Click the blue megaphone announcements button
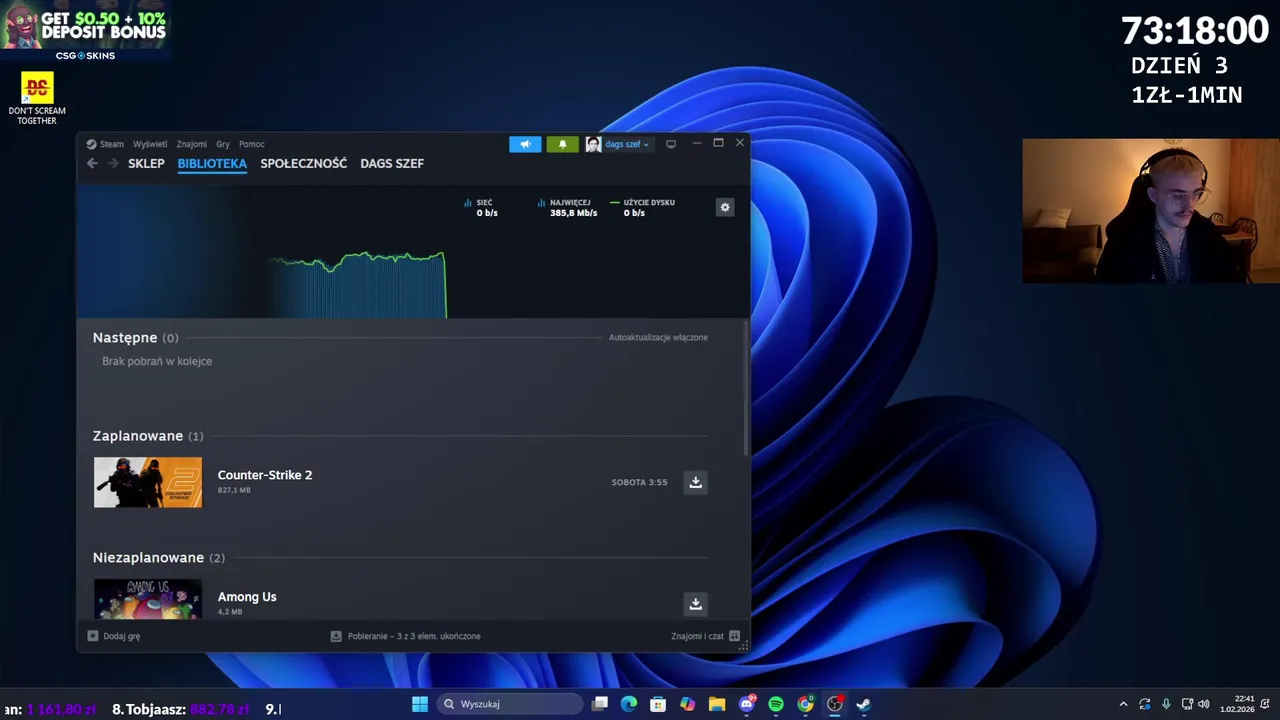 (525, 144)
